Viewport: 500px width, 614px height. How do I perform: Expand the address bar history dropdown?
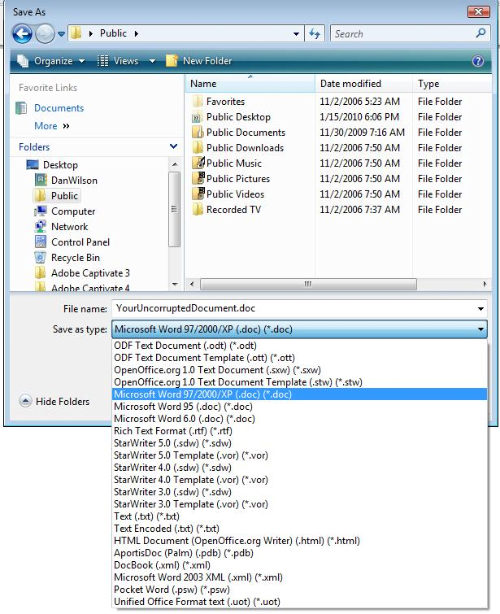click(296, 34)
